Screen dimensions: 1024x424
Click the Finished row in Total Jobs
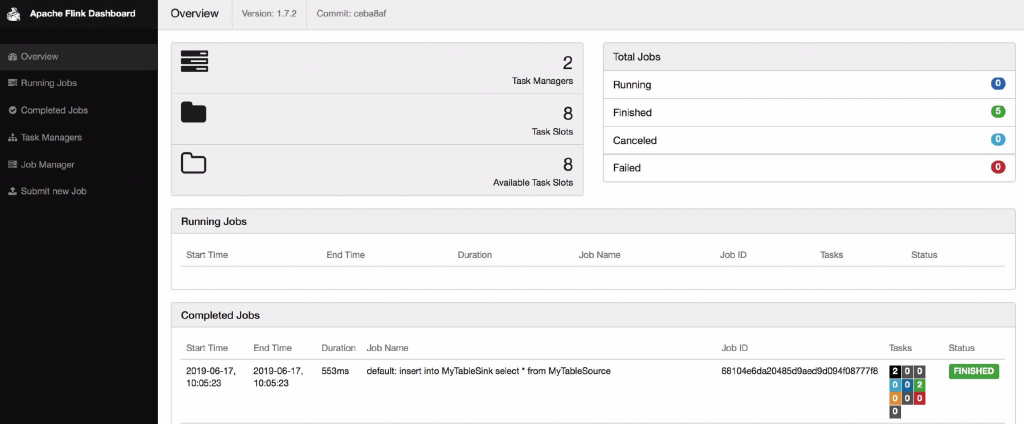click(809, 112)
